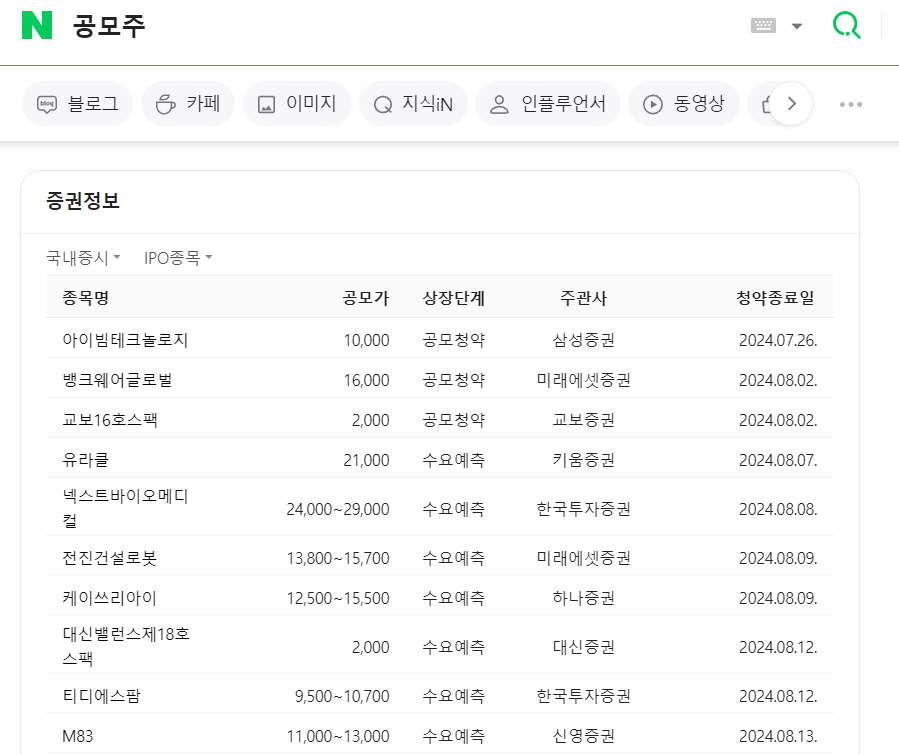Switch to the 이미지 tab

pos(297,104)
